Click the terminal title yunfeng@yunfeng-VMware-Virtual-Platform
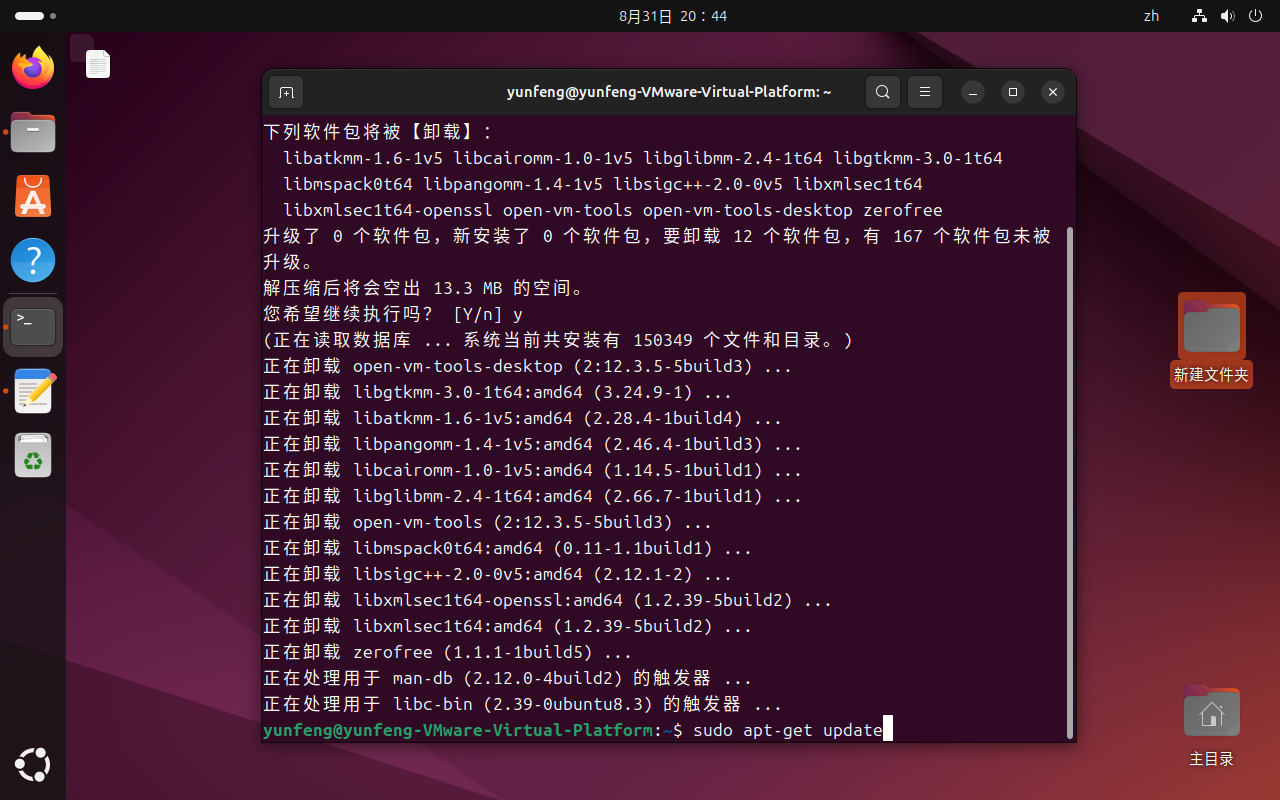This screenshot has height=800, width=1280. 669,92
